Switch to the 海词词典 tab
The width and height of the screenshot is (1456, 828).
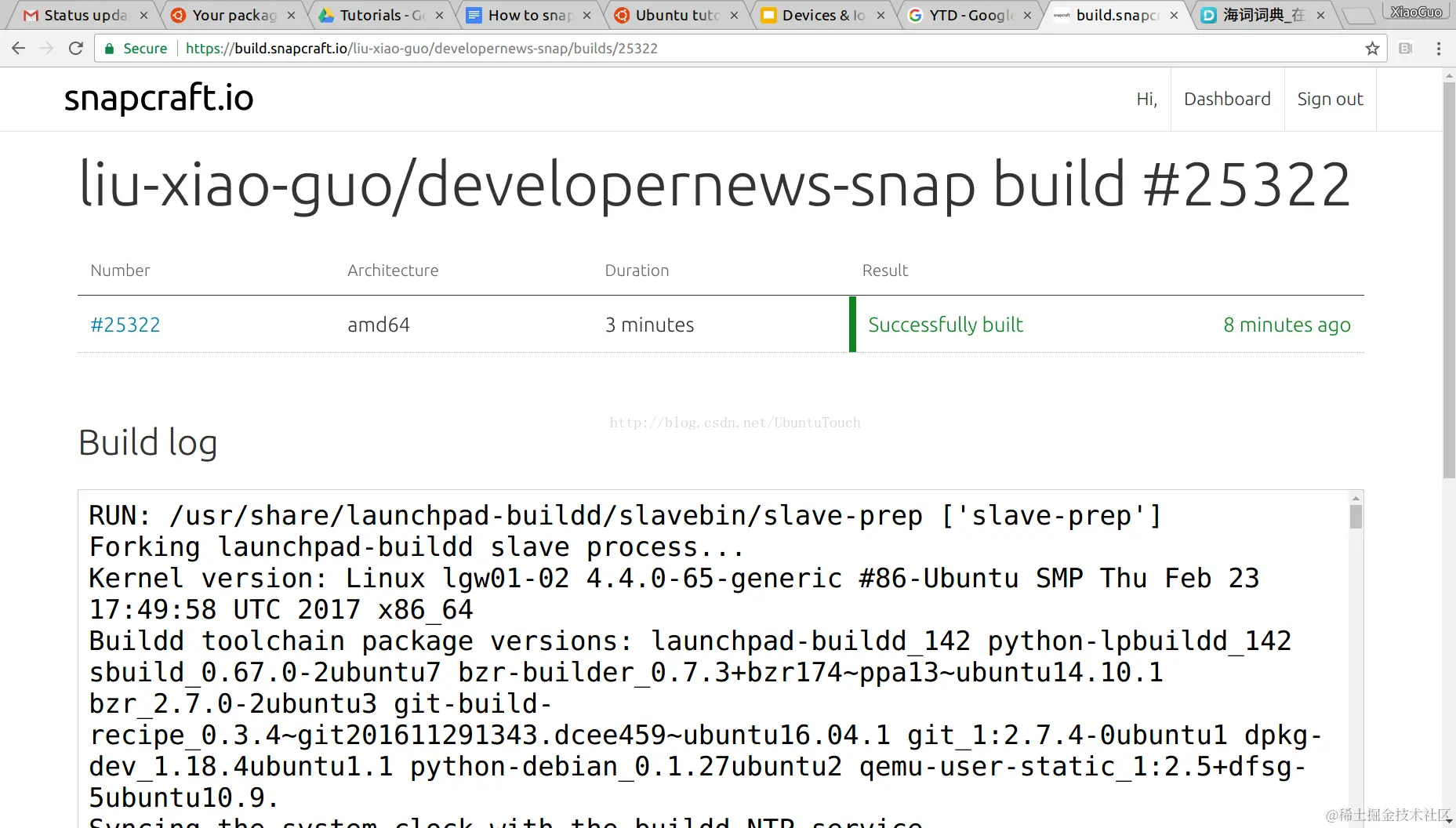pos(1259,15)
